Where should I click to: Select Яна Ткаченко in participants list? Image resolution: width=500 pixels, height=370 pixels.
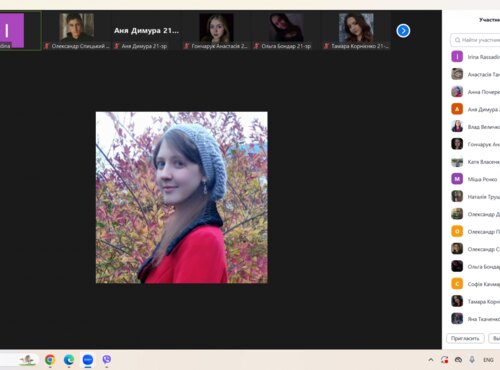coord(475,319)
